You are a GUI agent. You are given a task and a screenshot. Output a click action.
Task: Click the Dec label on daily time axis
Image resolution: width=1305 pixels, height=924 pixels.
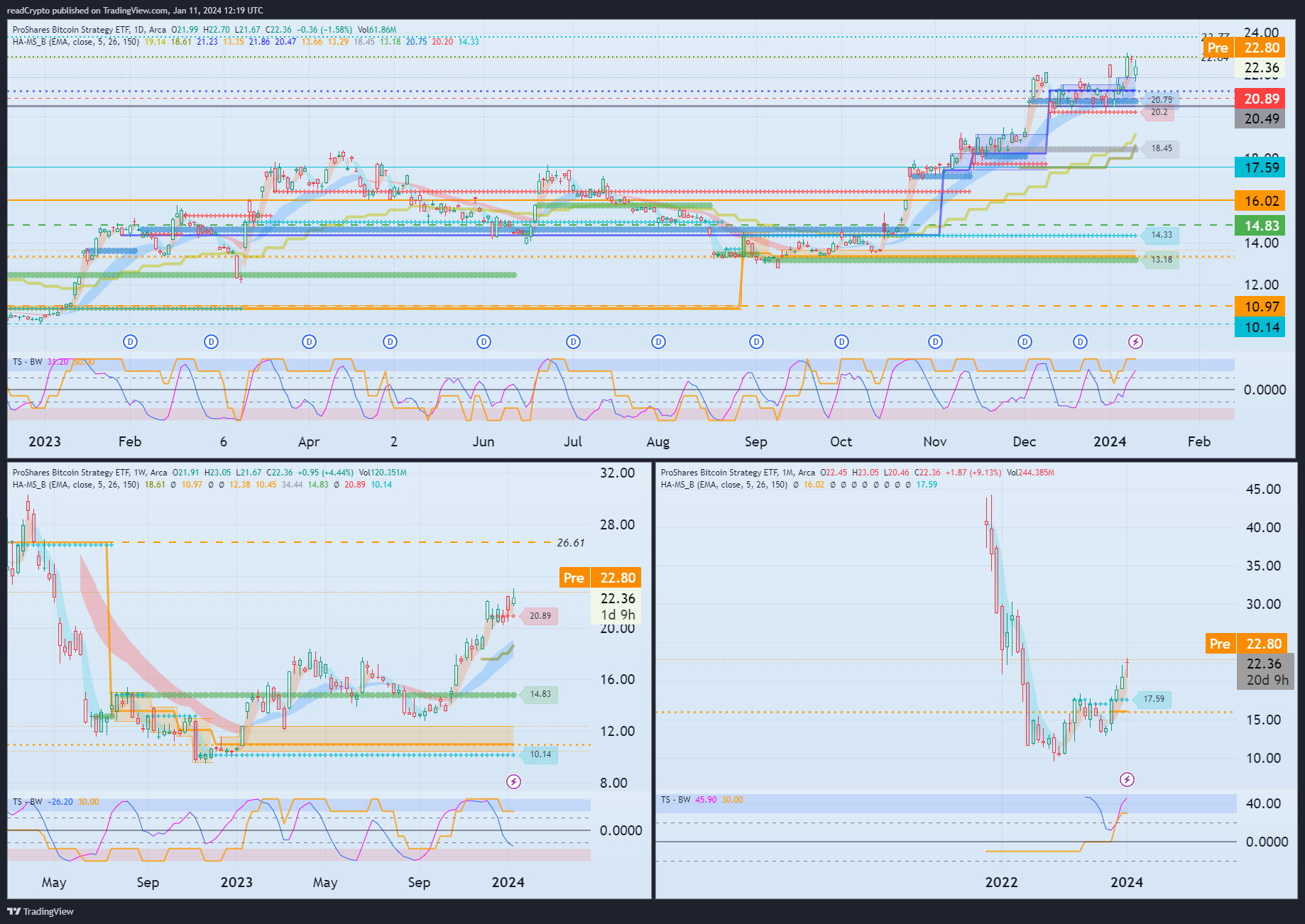pos(1025,441)
